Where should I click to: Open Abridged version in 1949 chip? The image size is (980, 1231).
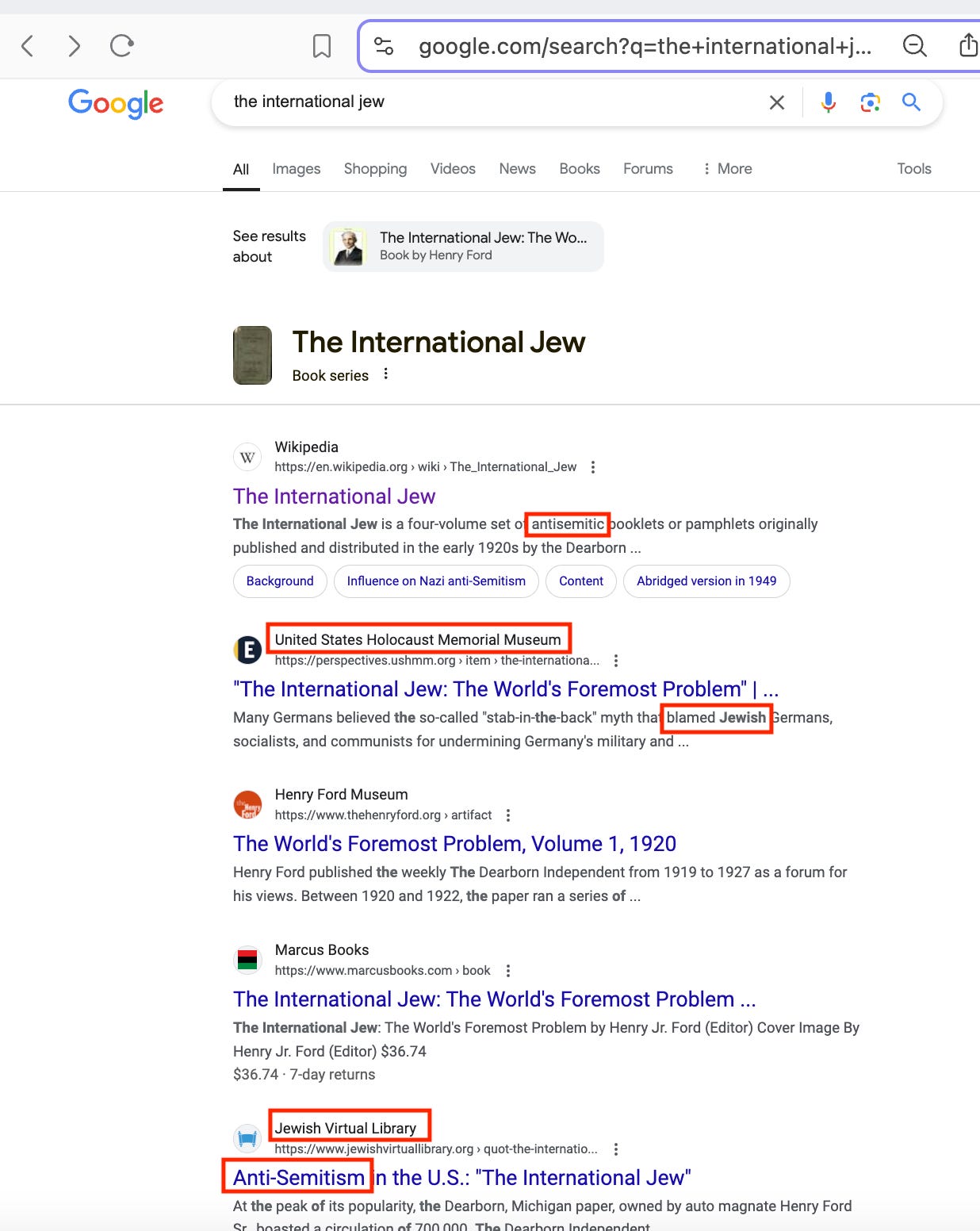(x=706, y=581)
